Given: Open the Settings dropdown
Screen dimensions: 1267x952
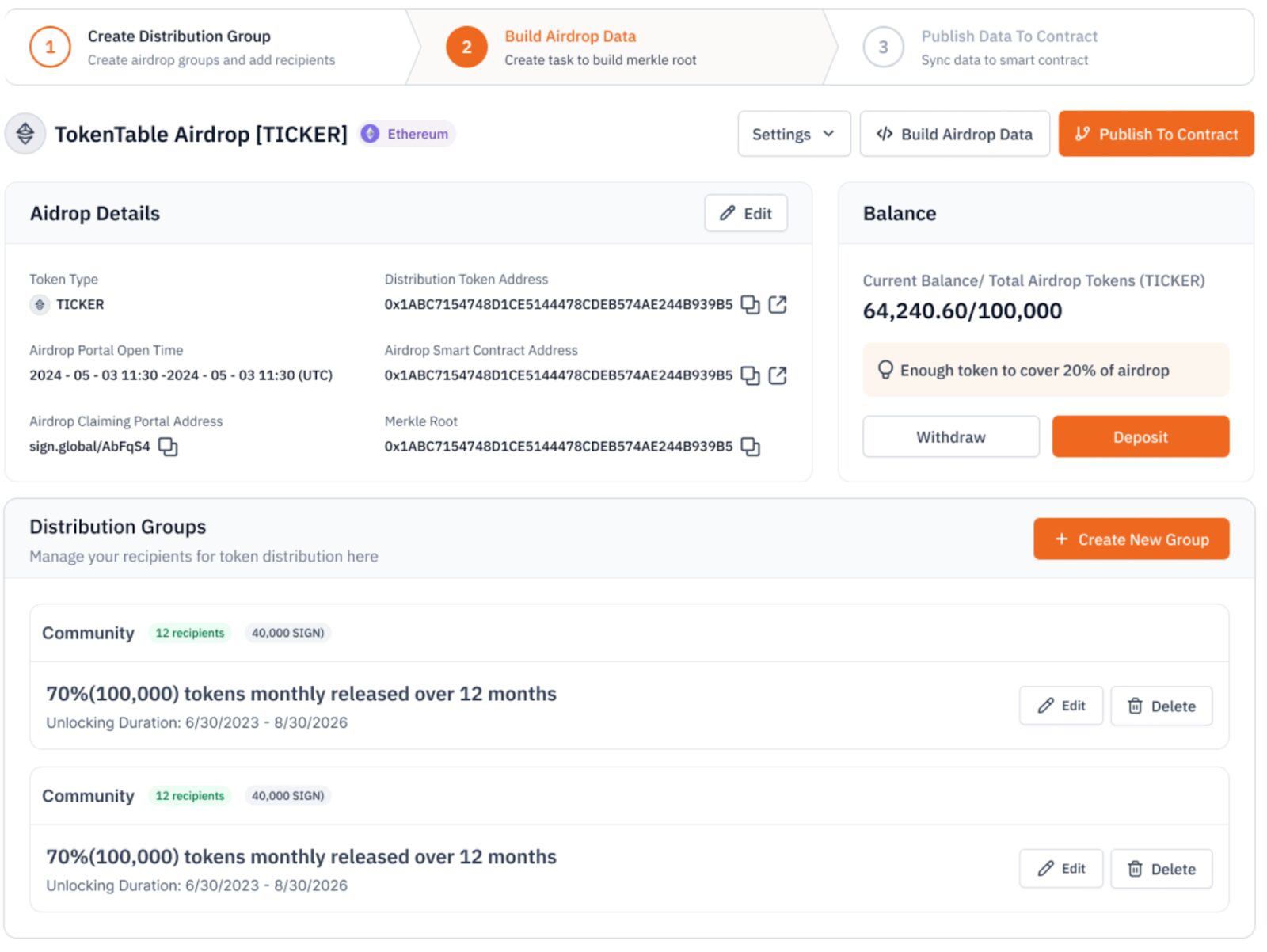Looking at the screenshot, I should point(793,134).
